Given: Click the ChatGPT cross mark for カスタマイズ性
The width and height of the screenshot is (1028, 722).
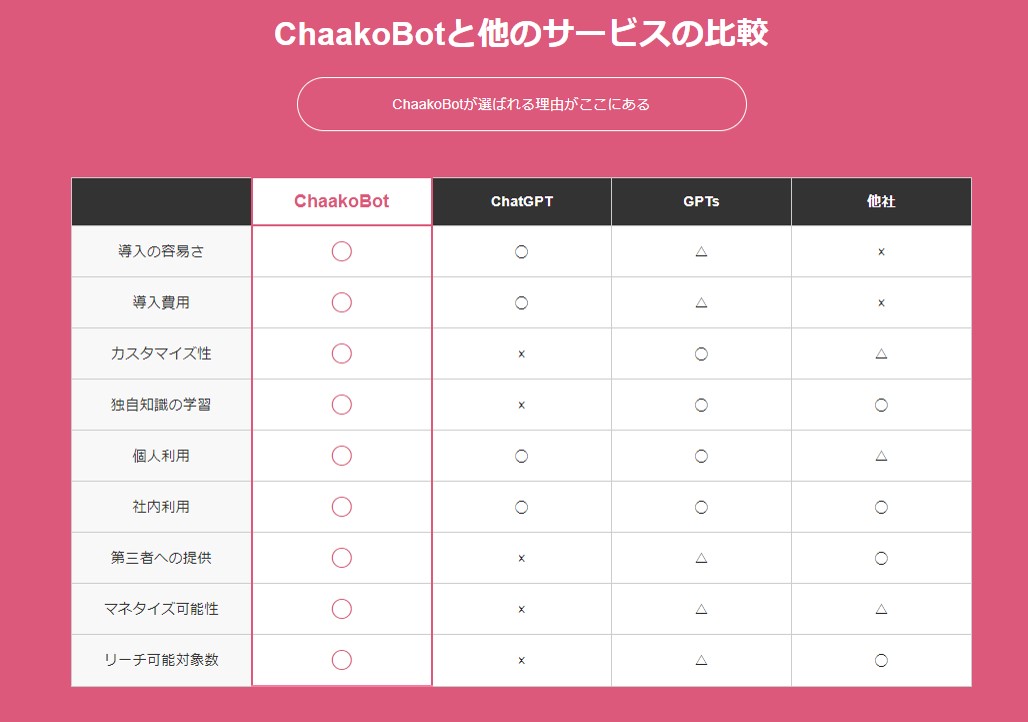Looking at the screenshot, I should 521,354.
